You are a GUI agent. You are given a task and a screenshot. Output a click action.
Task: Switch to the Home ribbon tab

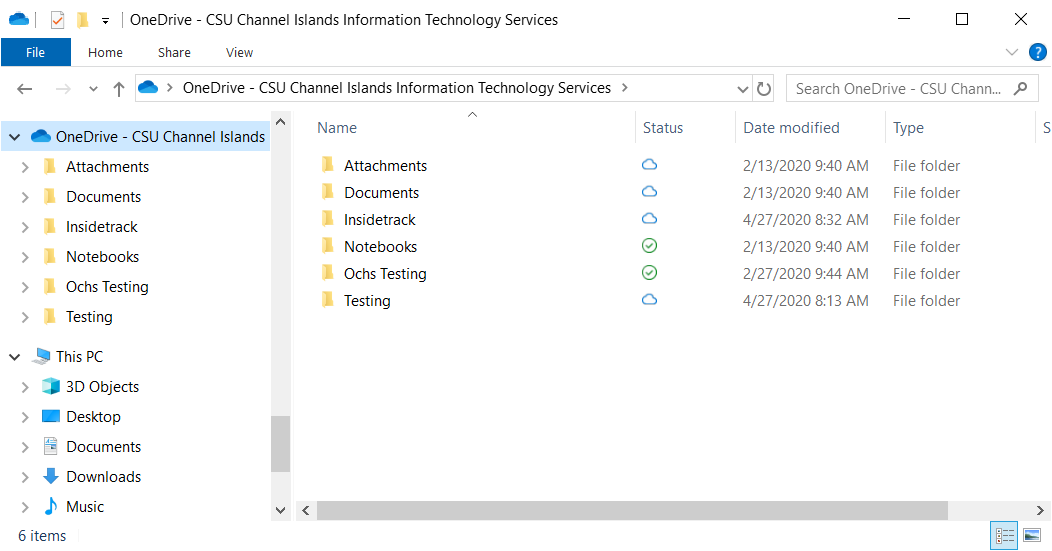[105, 52]
